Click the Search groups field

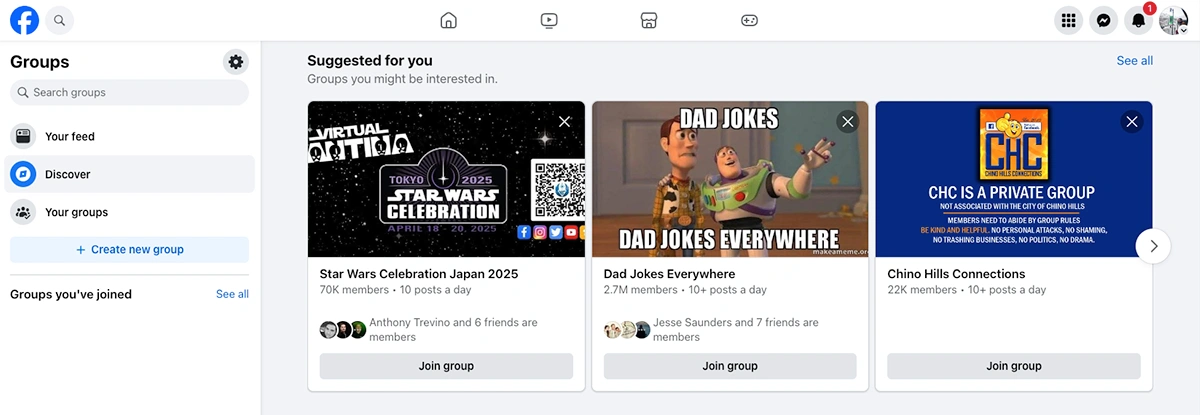[129, 93]
